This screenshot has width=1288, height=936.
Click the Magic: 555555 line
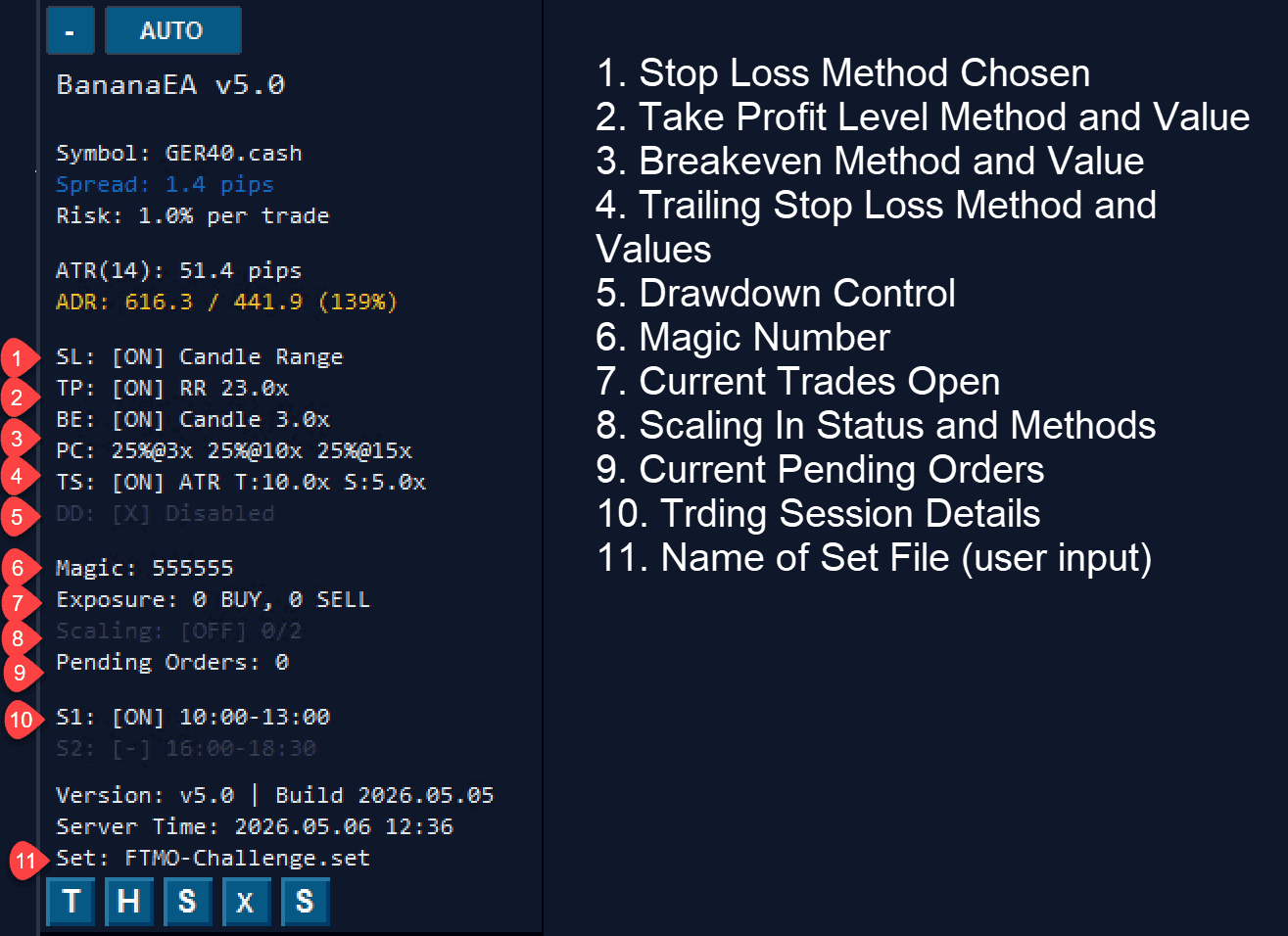(145, 569)
